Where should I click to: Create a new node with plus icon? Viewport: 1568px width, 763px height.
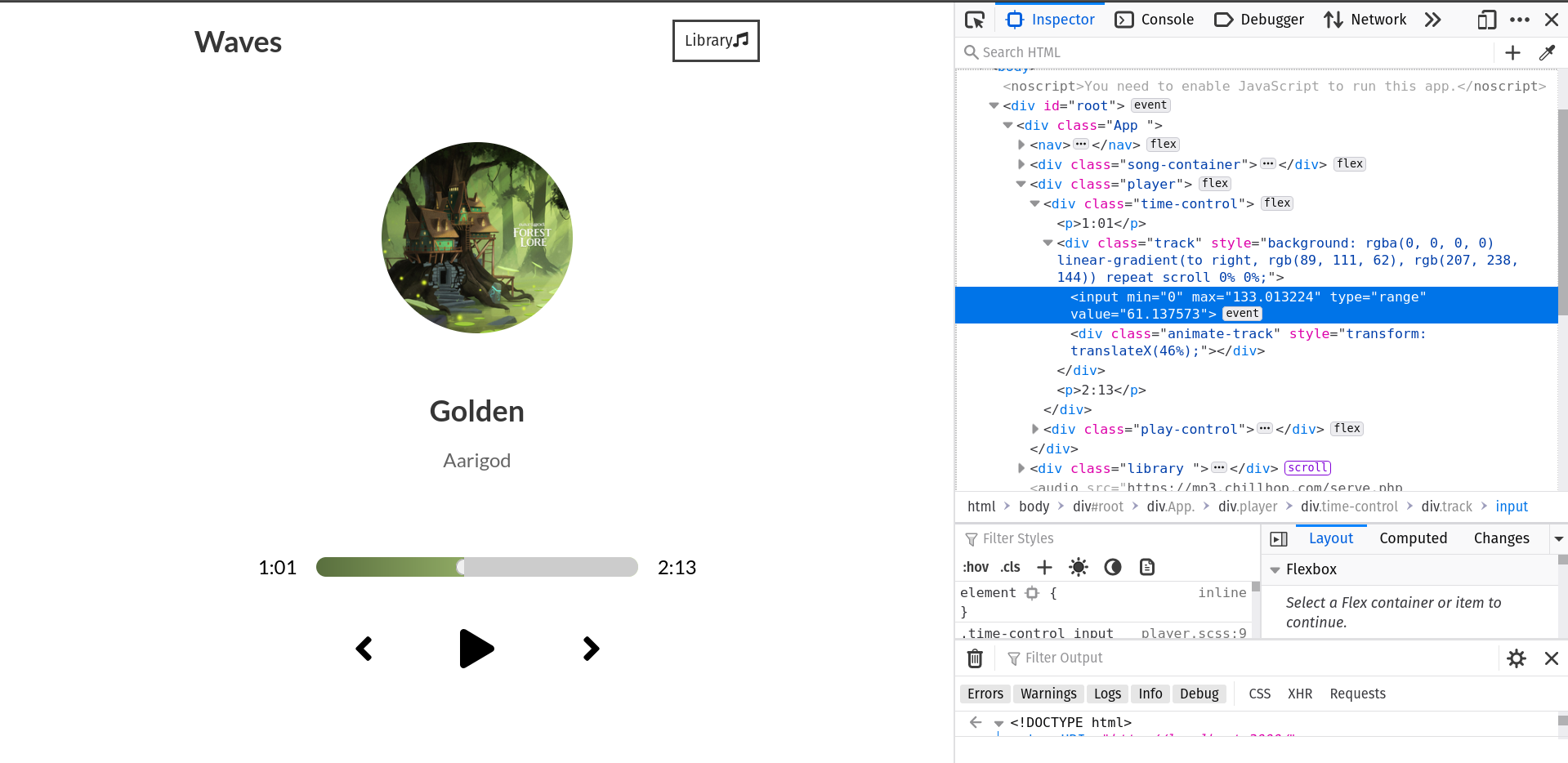tap(1512, 52)
